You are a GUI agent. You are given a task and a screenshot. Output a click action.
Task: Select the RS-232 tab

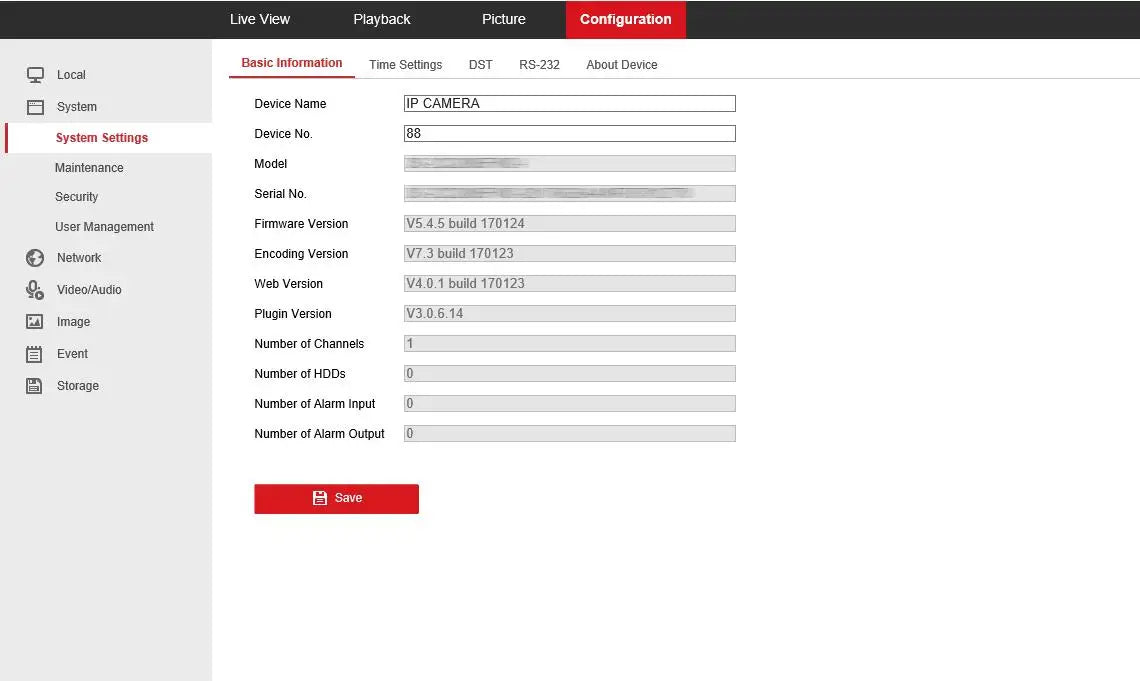point(539,64)
